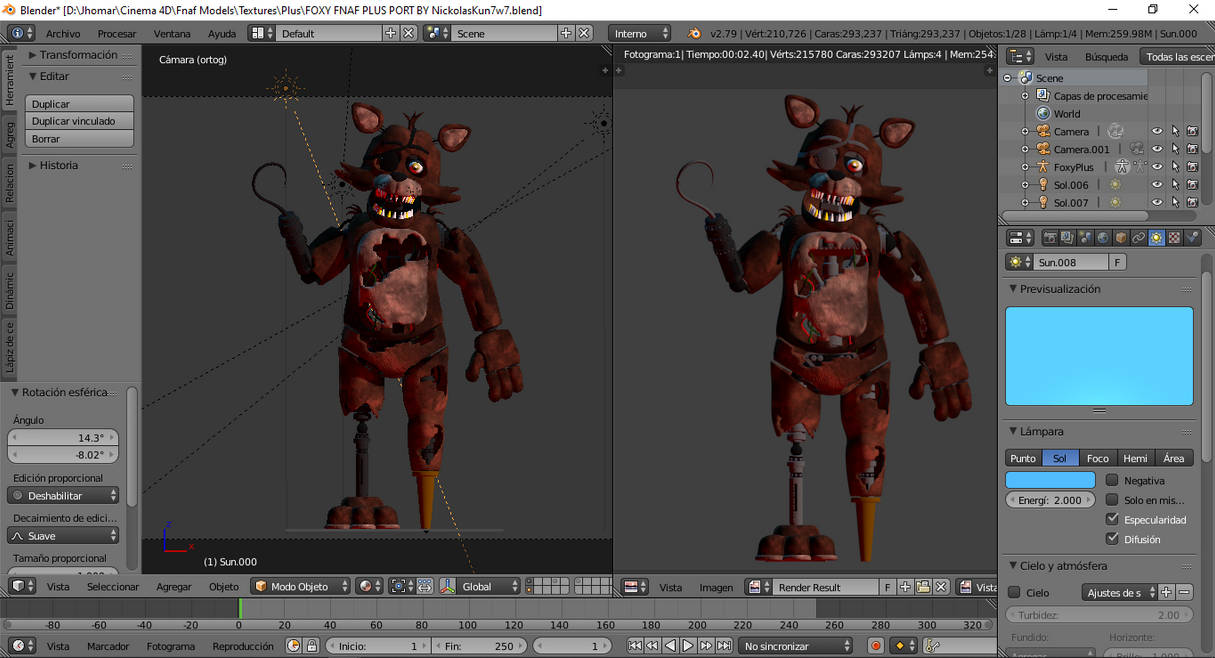Open the Ayuda menu
The width and height of the screenshot is (1215, 658).
(x=222, y=33)
